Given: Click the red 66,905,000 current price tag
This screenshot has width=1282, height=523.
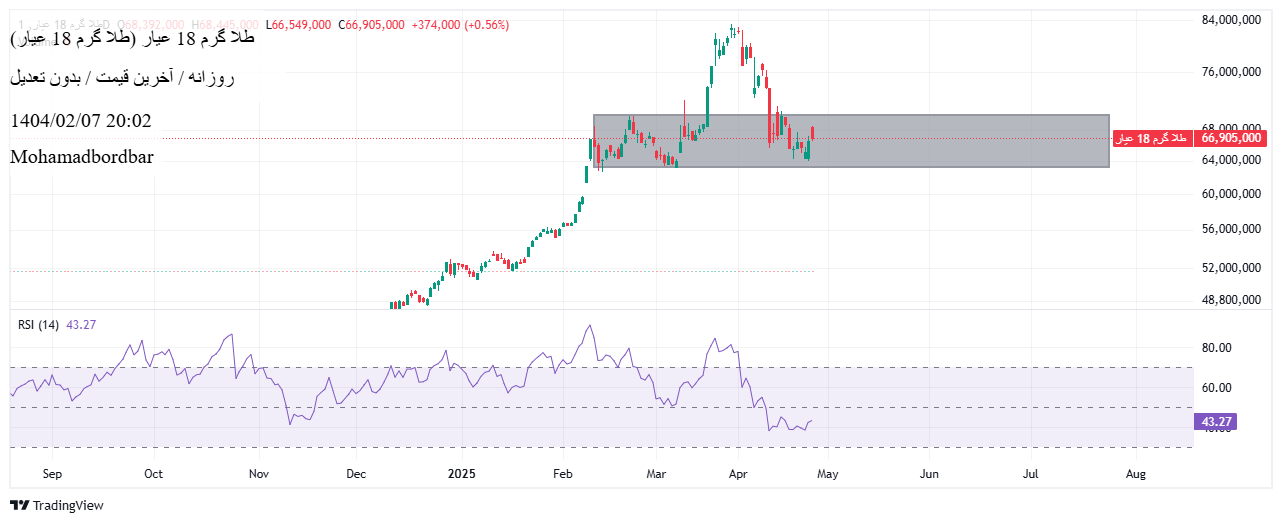Looking at the screenshot, I should tap(1230, 138).
